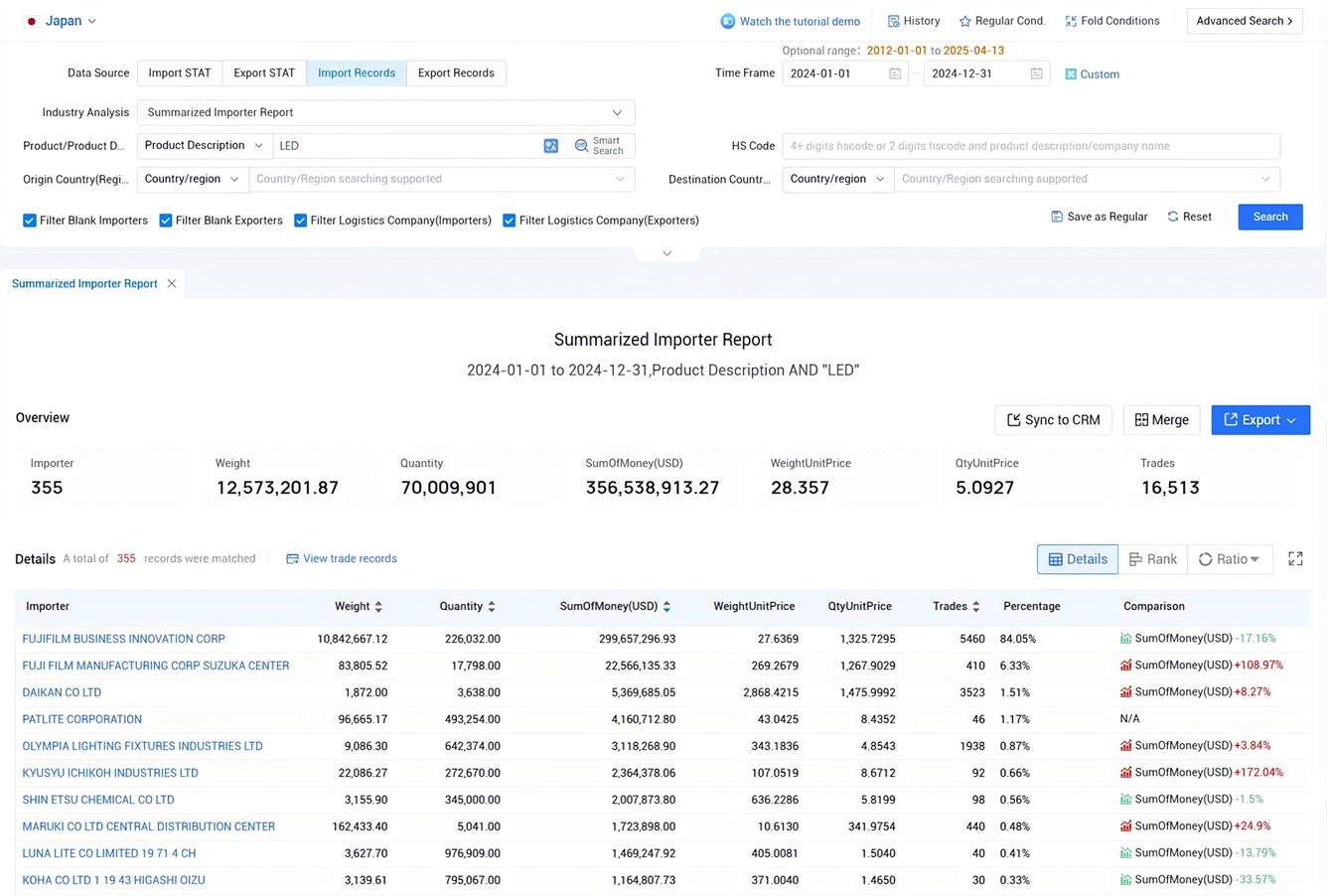Click Save as Regular
Image resolution: width=1327 pixels, height=896 pixels.
[1100, 217]
